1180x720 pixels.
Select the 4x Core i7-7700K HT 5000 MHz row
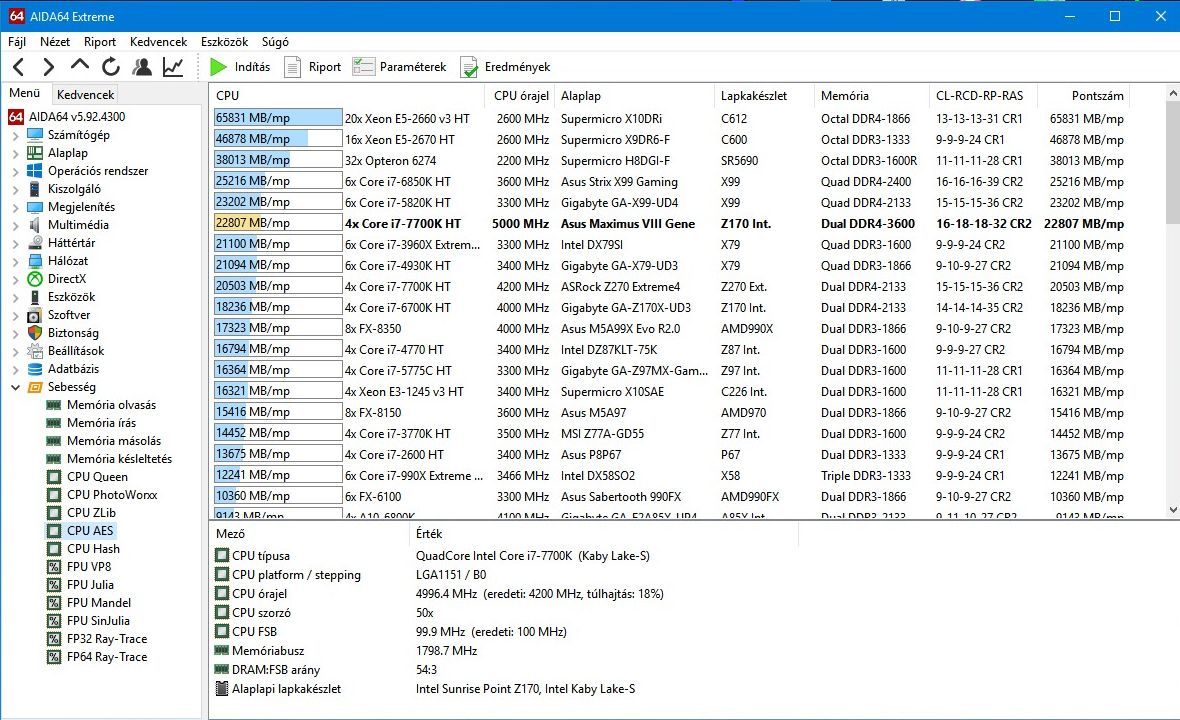coord(669,223)
